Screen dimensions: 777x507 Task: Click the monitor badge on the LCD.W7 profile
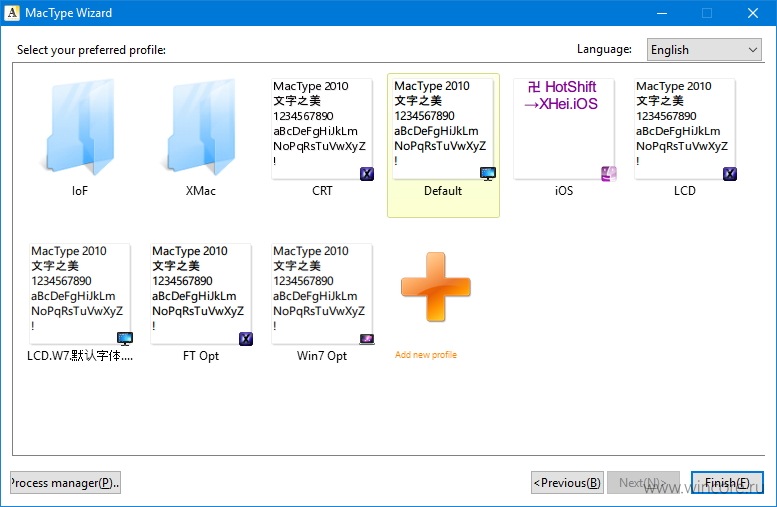(x=125, y=339)
